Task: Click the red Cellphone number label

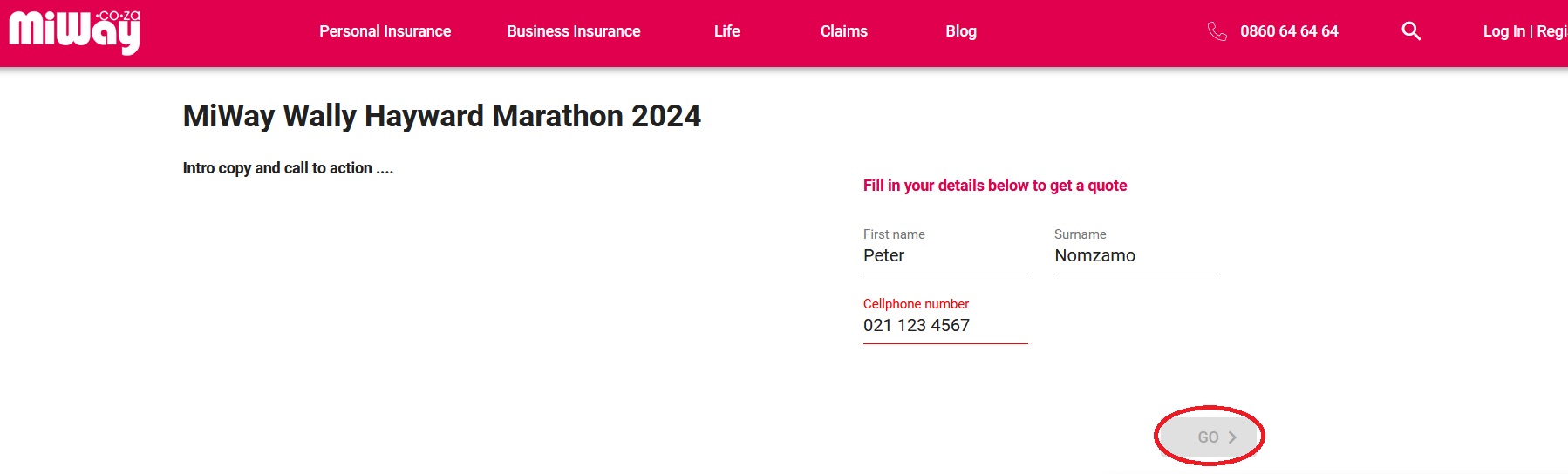Action: [x=916, y=304]
